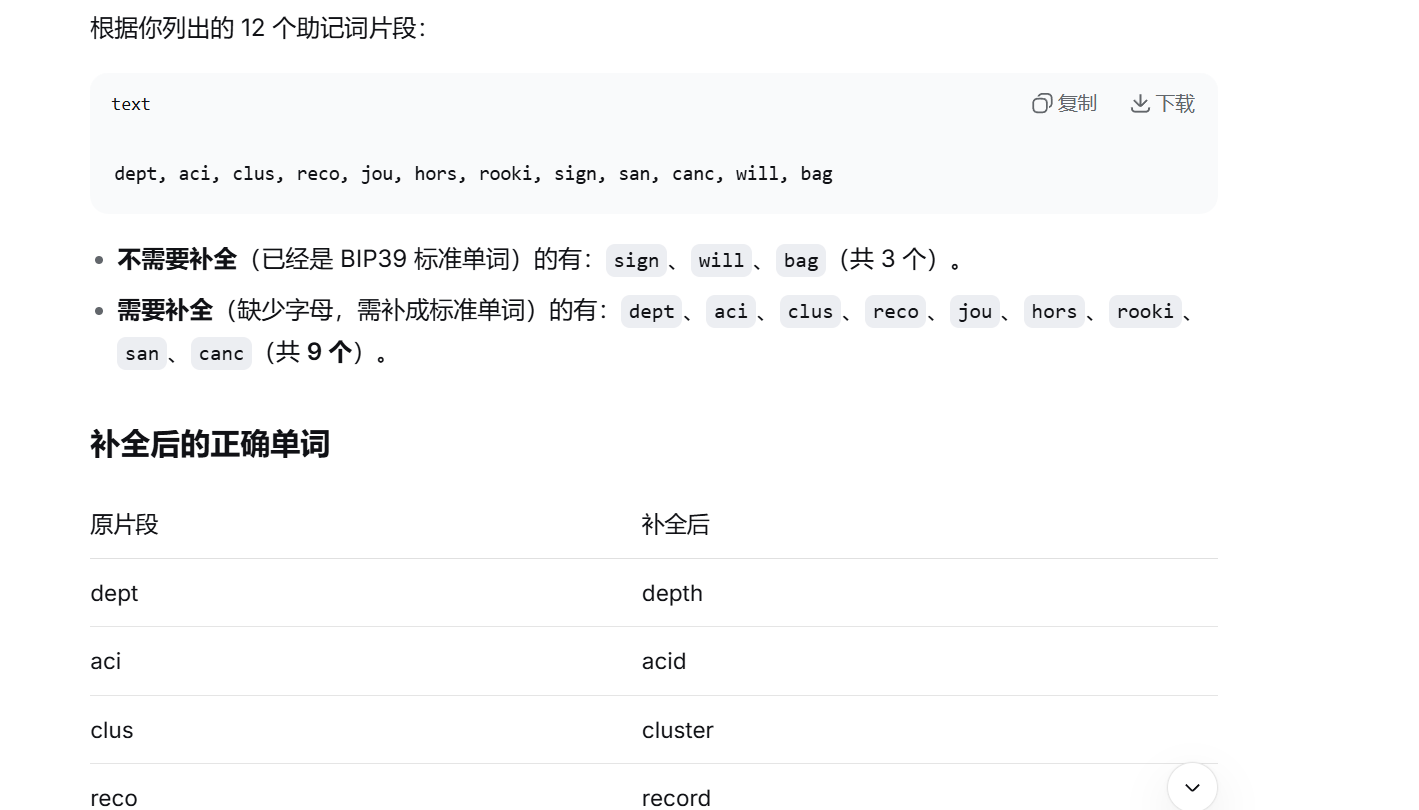Click table cell 'aci' in first column
Viewport: 1419px width, 810px height.
105,661
